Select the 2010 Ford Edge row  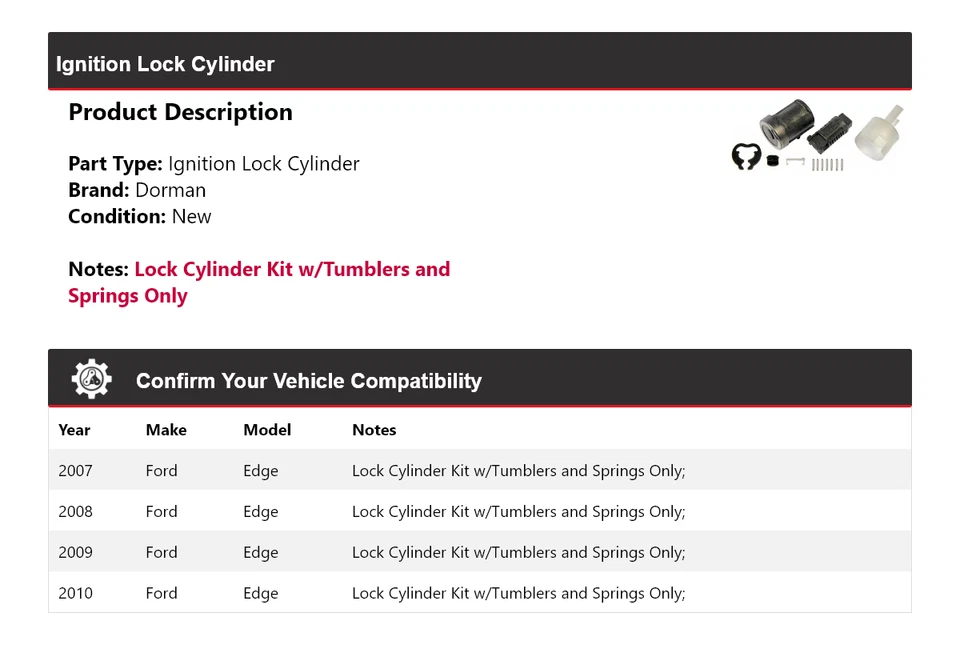point(480,592)
